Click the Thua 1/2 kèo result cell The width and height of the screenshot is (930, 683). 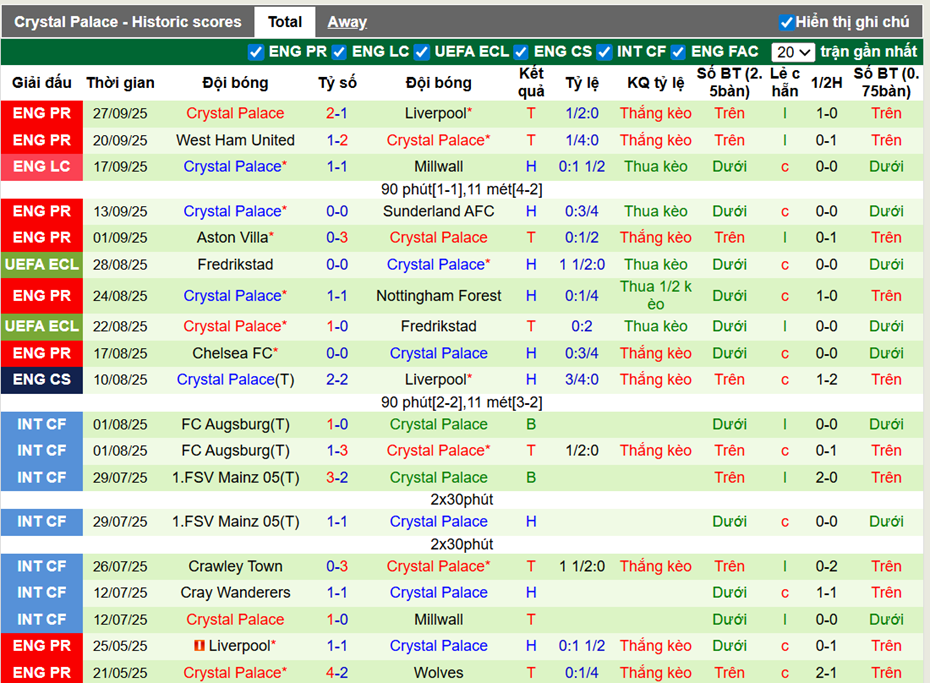click(655, 295)
